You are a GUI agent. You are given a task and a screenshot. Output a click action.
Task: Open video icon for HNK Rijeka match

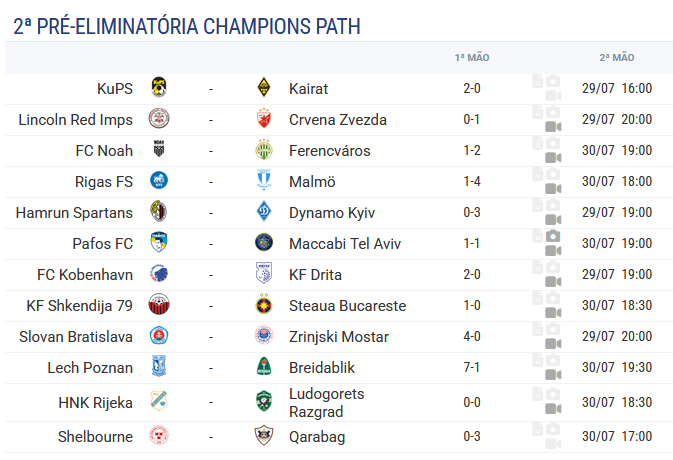pyautogui.click(x=553, y=409)
